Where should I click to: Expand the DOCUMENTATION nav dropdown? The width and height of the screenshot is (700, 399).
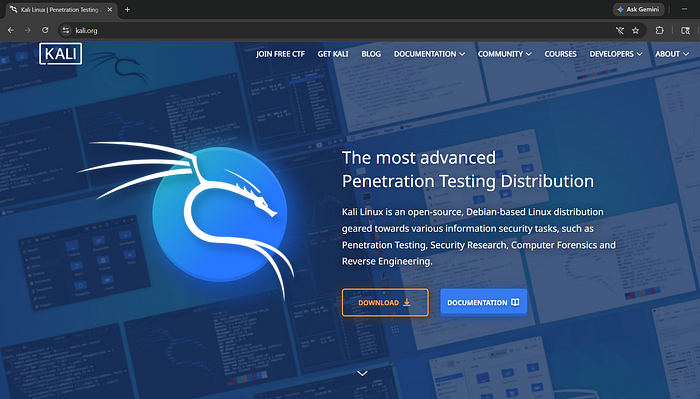tap(429, 54)
